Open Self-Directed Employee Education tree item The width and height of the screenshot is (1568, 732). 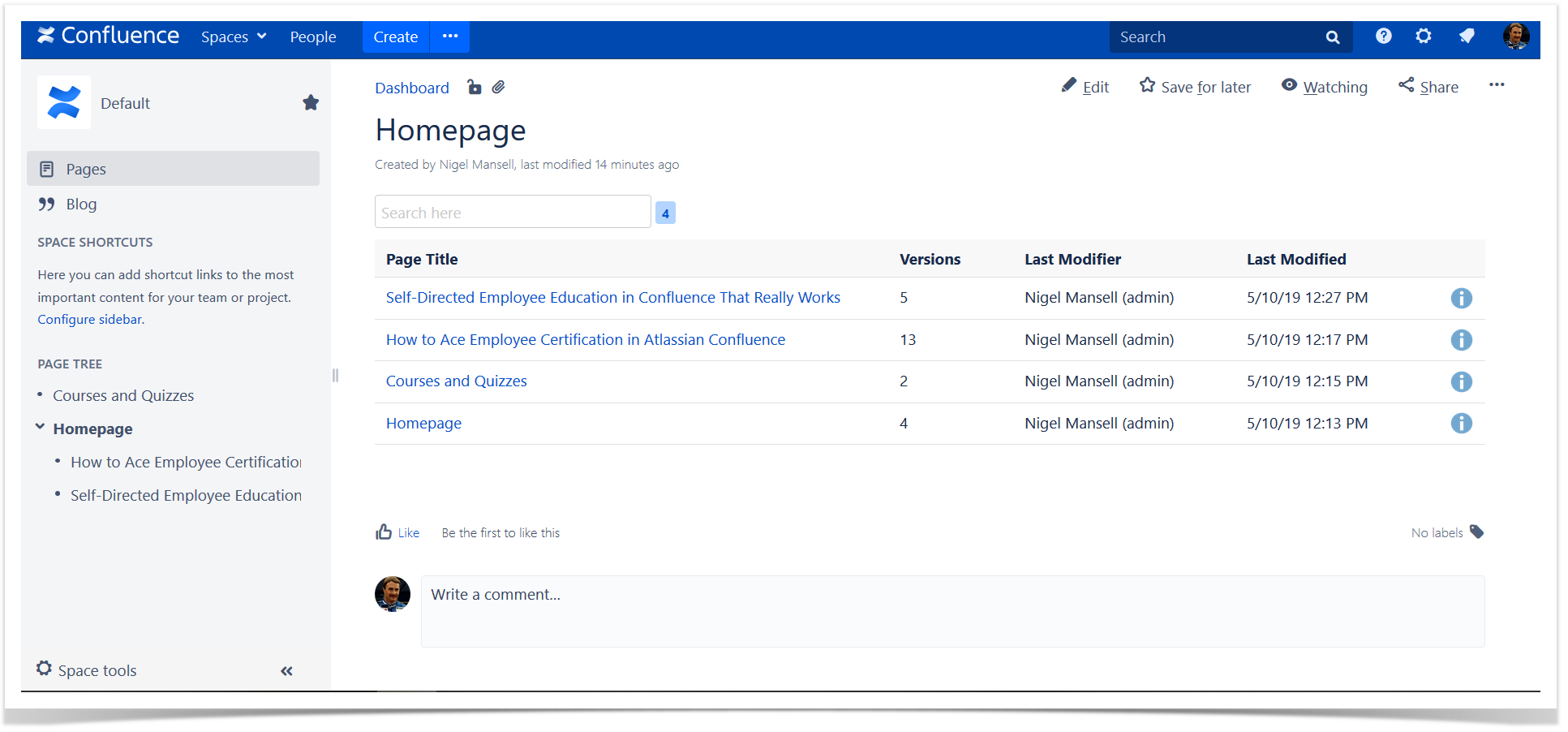[x=186, y=495]
